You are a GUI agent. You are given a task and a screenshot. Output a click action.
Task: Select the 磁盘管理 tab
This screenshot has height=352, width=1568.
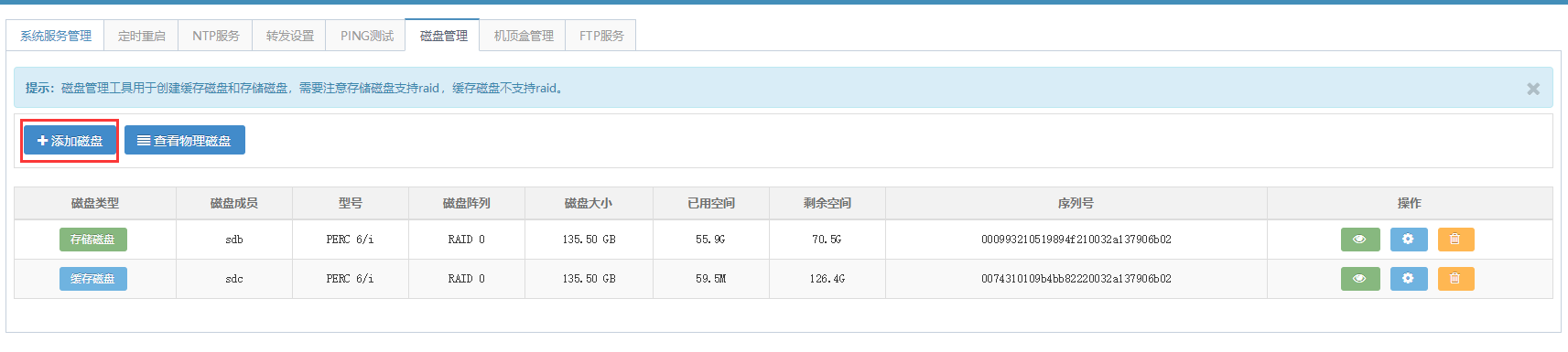pyautogui.click(x=443, y=36)
